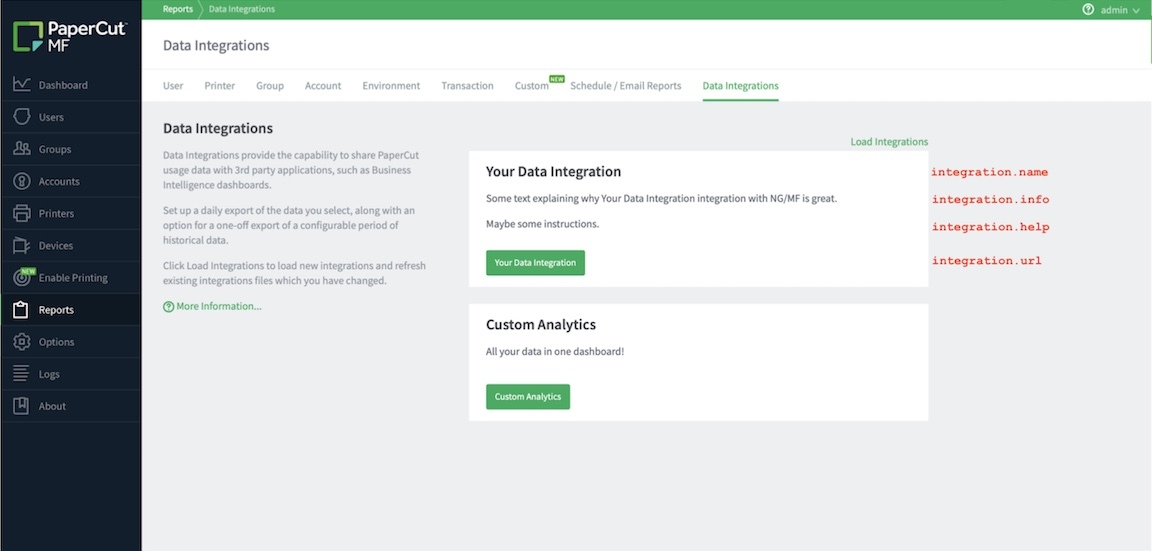Open the Environment reports tab
The height and width of the screenshot is (551, 1152).
[x=391, y=86]
